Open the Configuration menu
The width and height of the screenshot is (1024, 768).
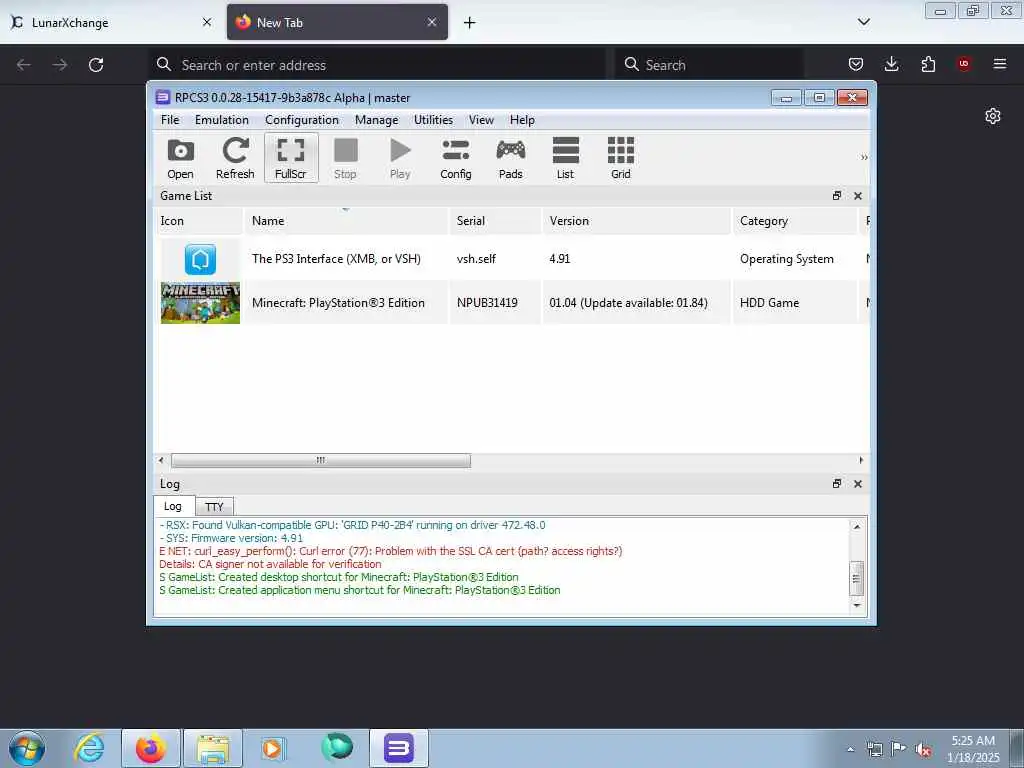(302, 120)
